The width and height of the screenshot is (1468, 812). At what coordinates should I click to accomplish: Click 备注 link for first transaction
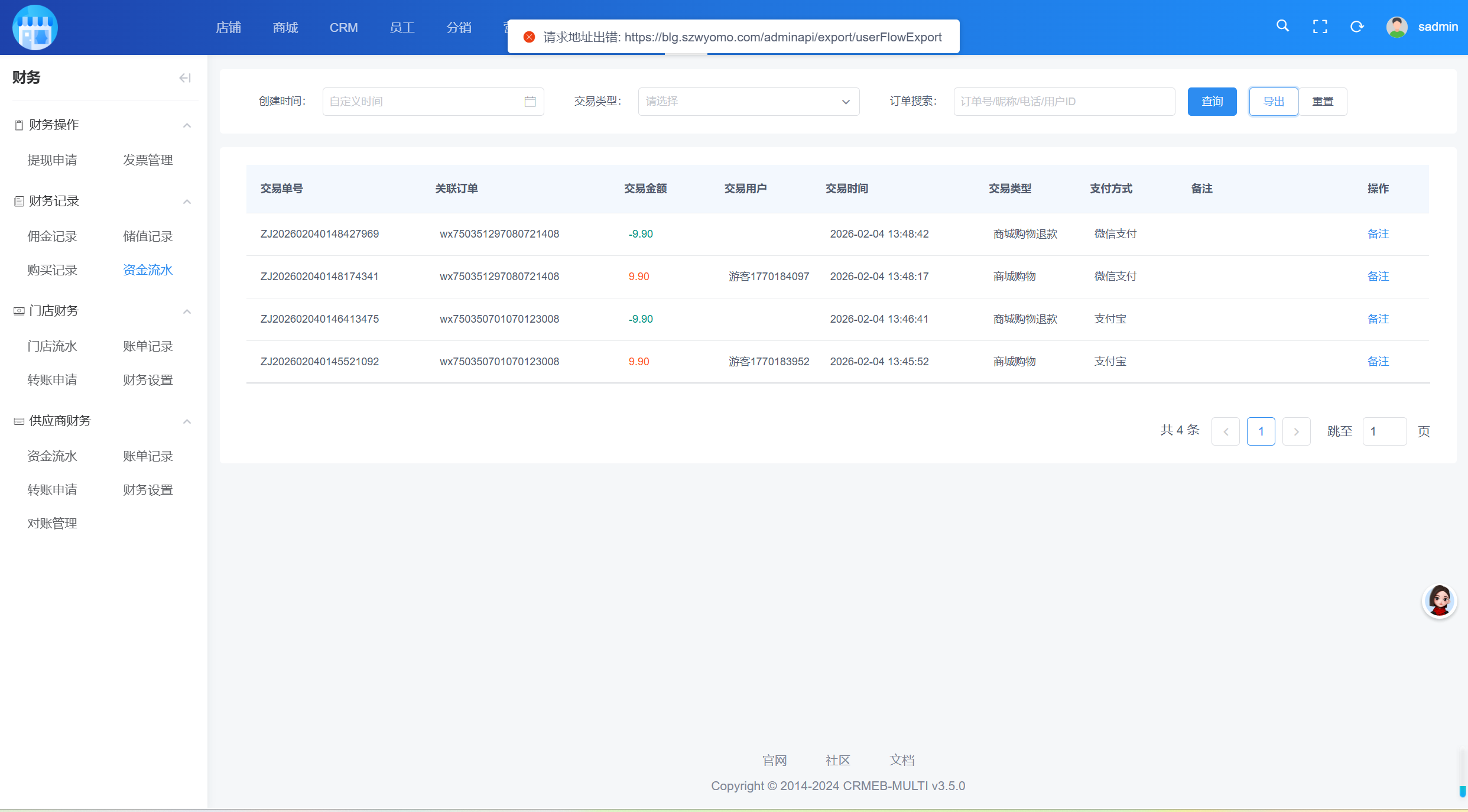tap(1378, 234)
